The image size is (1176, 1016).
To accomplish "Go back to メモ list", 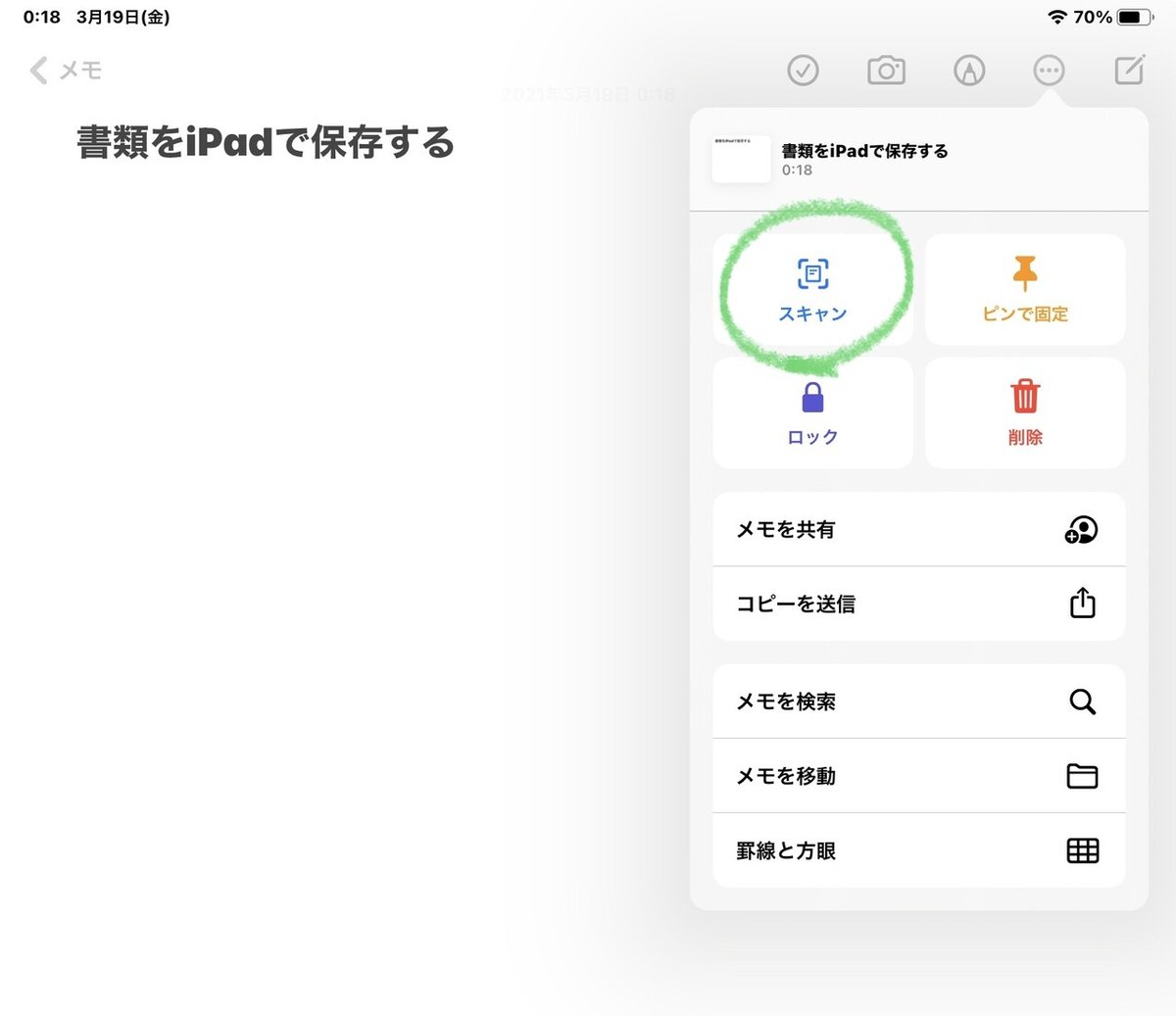I will point(66,71).
